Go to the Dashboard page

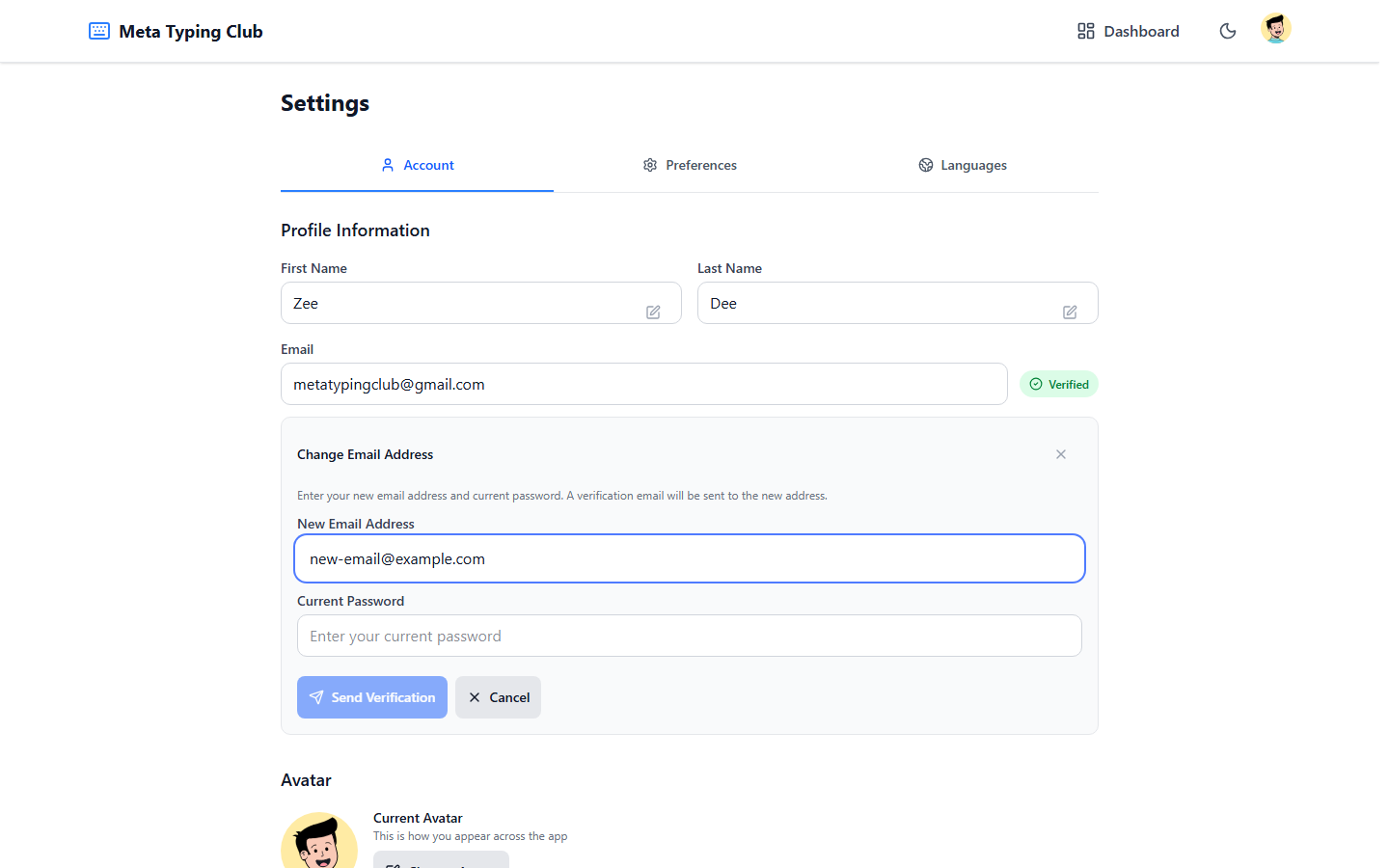(1128, 31)
